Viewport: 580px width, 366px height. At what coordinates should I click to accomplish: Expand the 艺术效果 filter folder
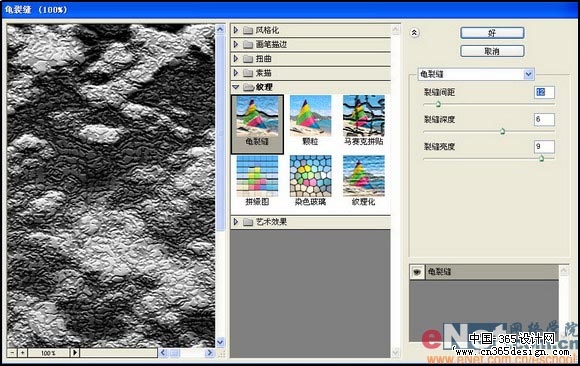click(236, 222)
